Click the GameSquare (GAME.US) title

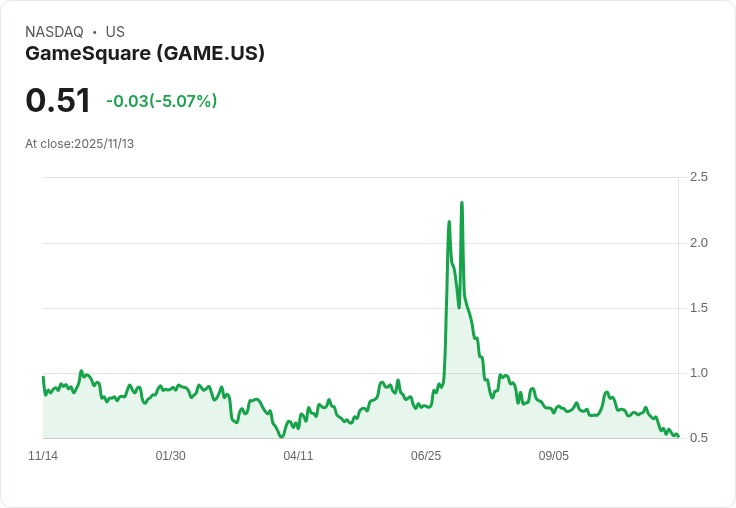(x=145, y=53)
